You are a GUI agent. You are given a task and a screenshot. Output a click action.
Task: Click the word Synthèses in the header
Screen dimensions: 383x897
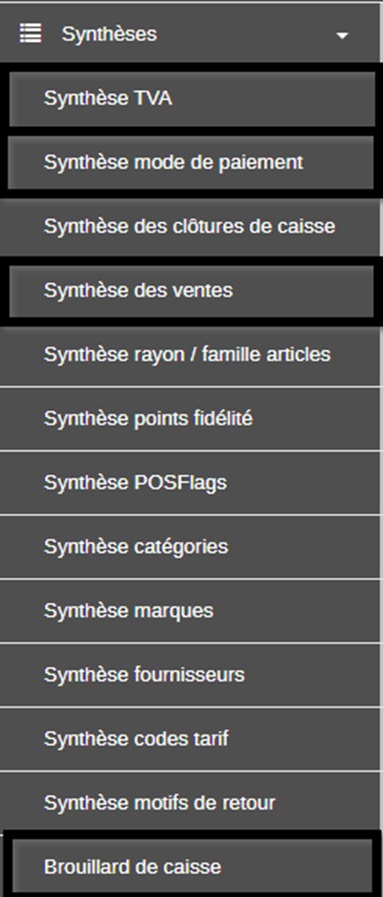[x=109, y=34]
